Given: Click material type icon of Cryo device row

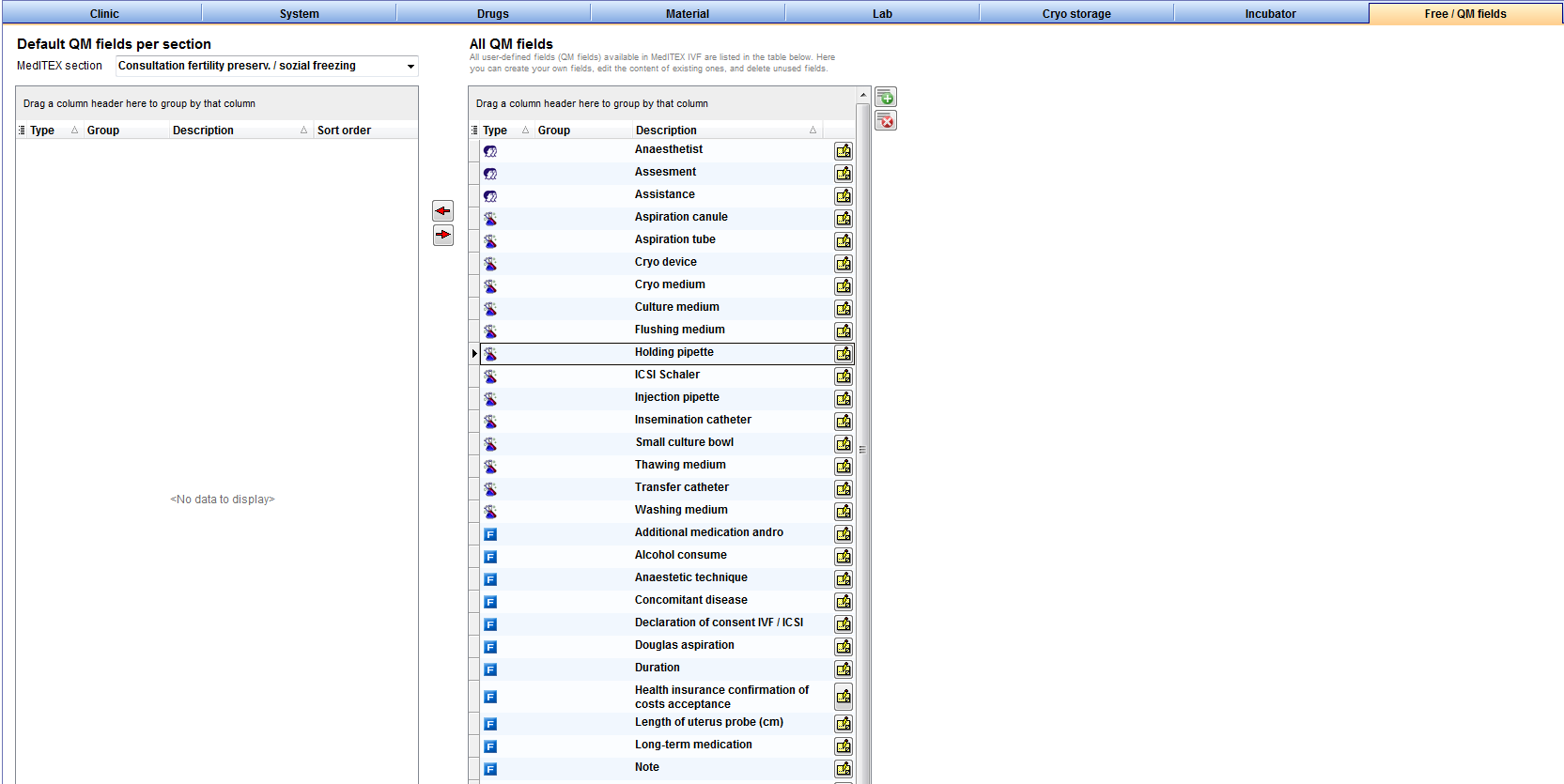Looking at the screenshot, I should pos(490,264).
